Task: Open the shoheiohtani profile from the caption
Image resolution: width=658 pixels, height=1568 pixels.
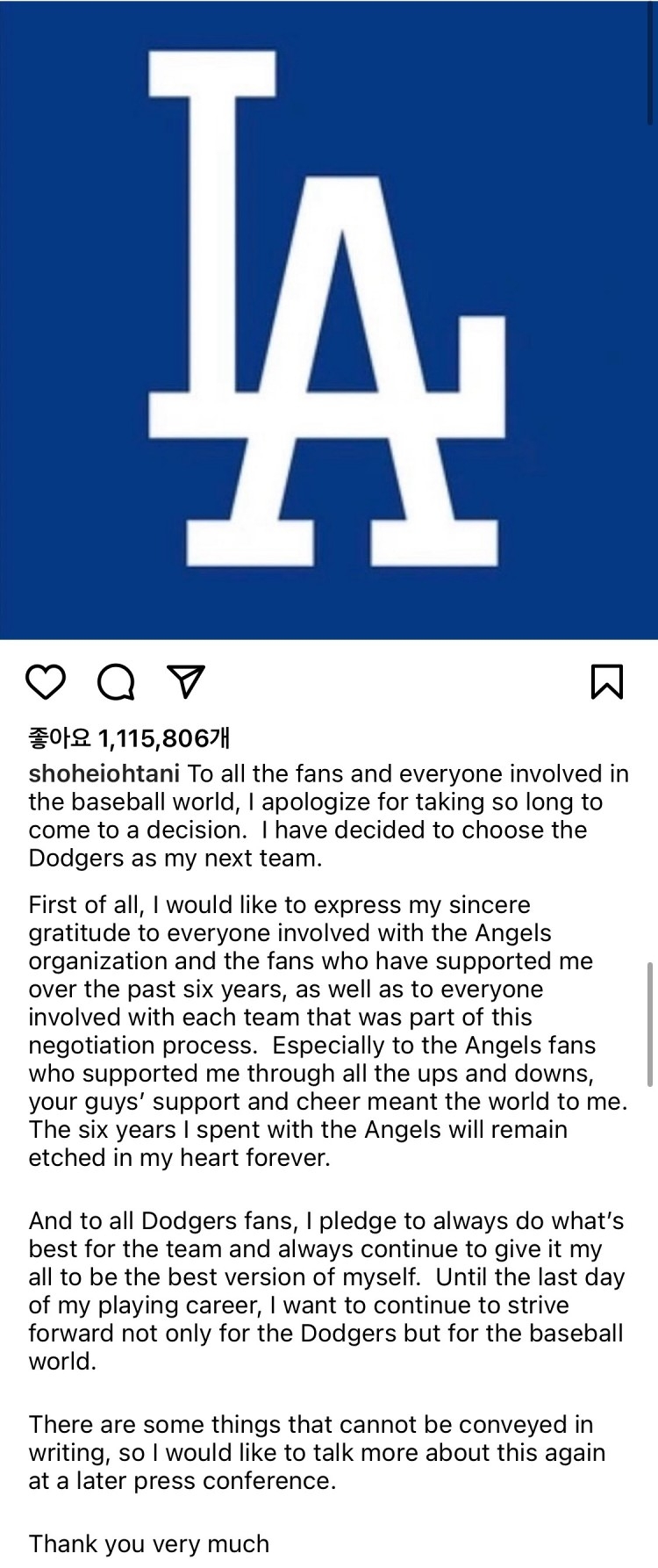Action: pyautogui.click(x=104, y=774)
